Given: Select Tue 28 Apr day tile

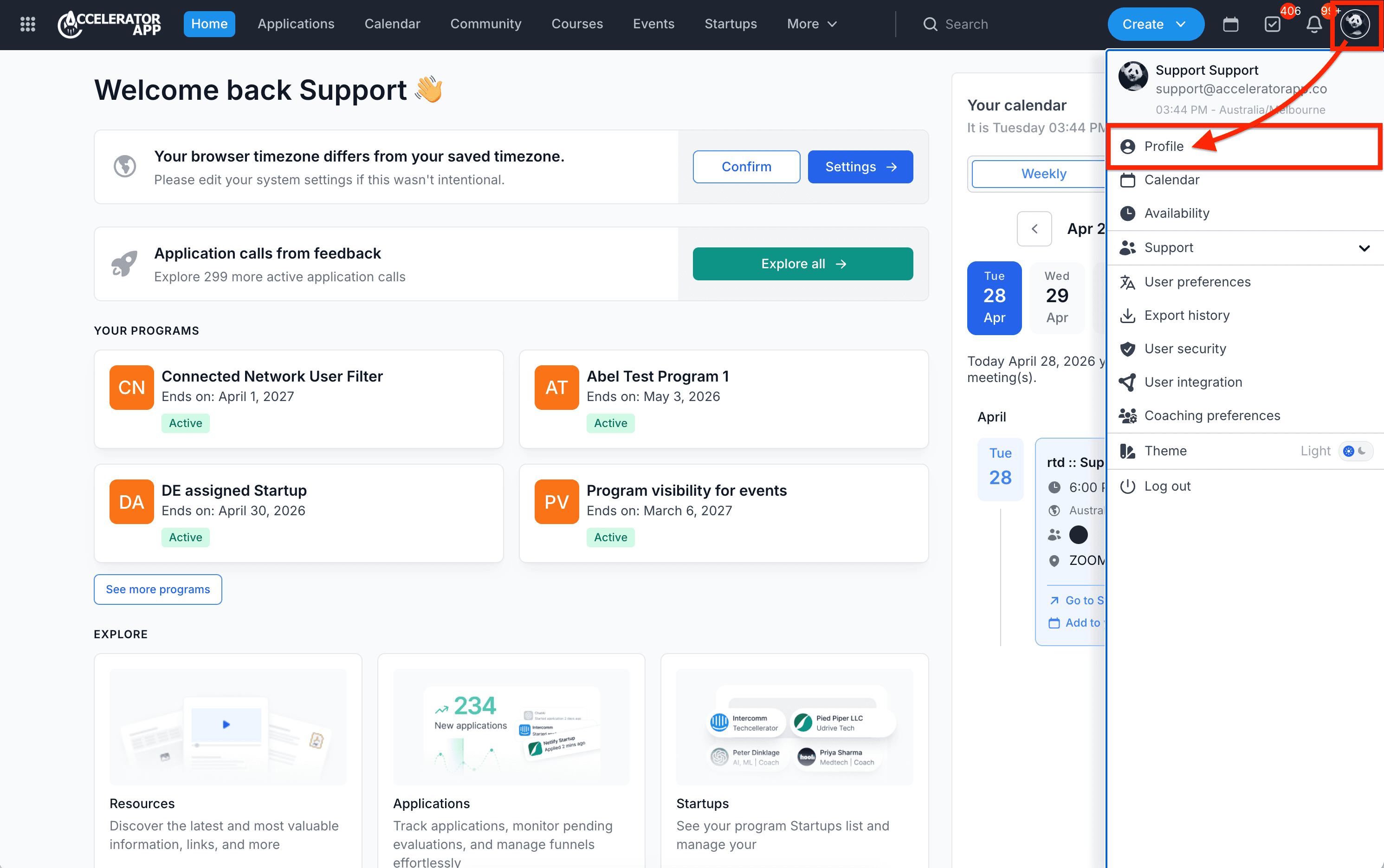Looking at the screenshot, I should [994, 298].
